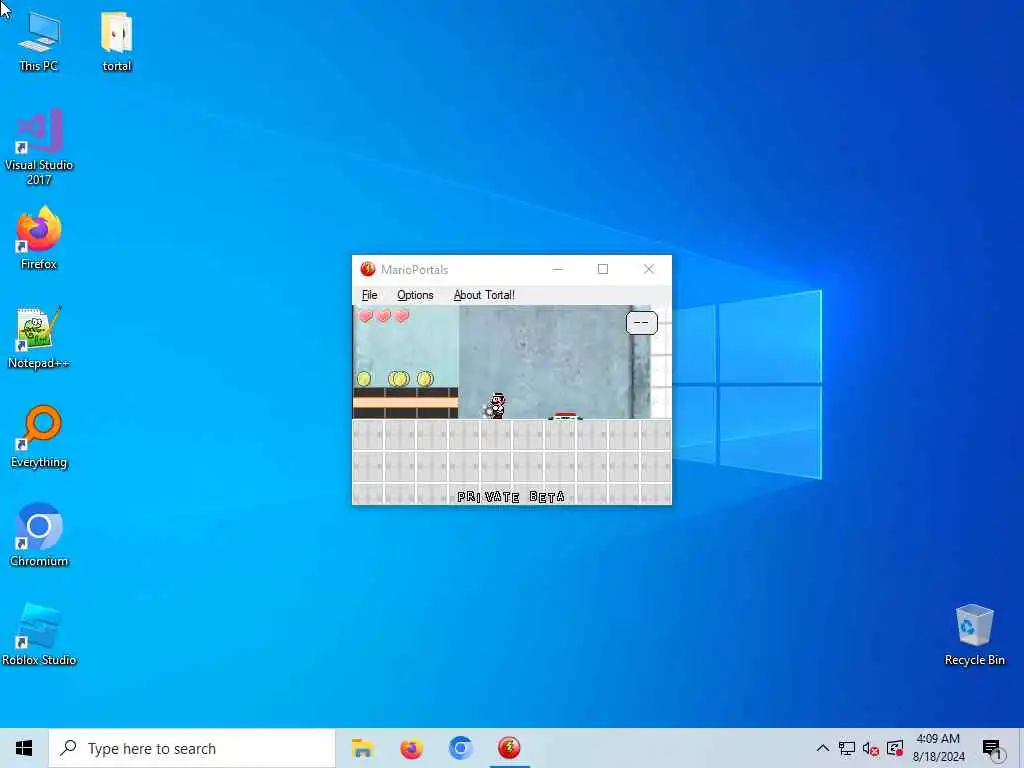
Task: Close the MarioPortals window
Action: click(x=648, y=269)
